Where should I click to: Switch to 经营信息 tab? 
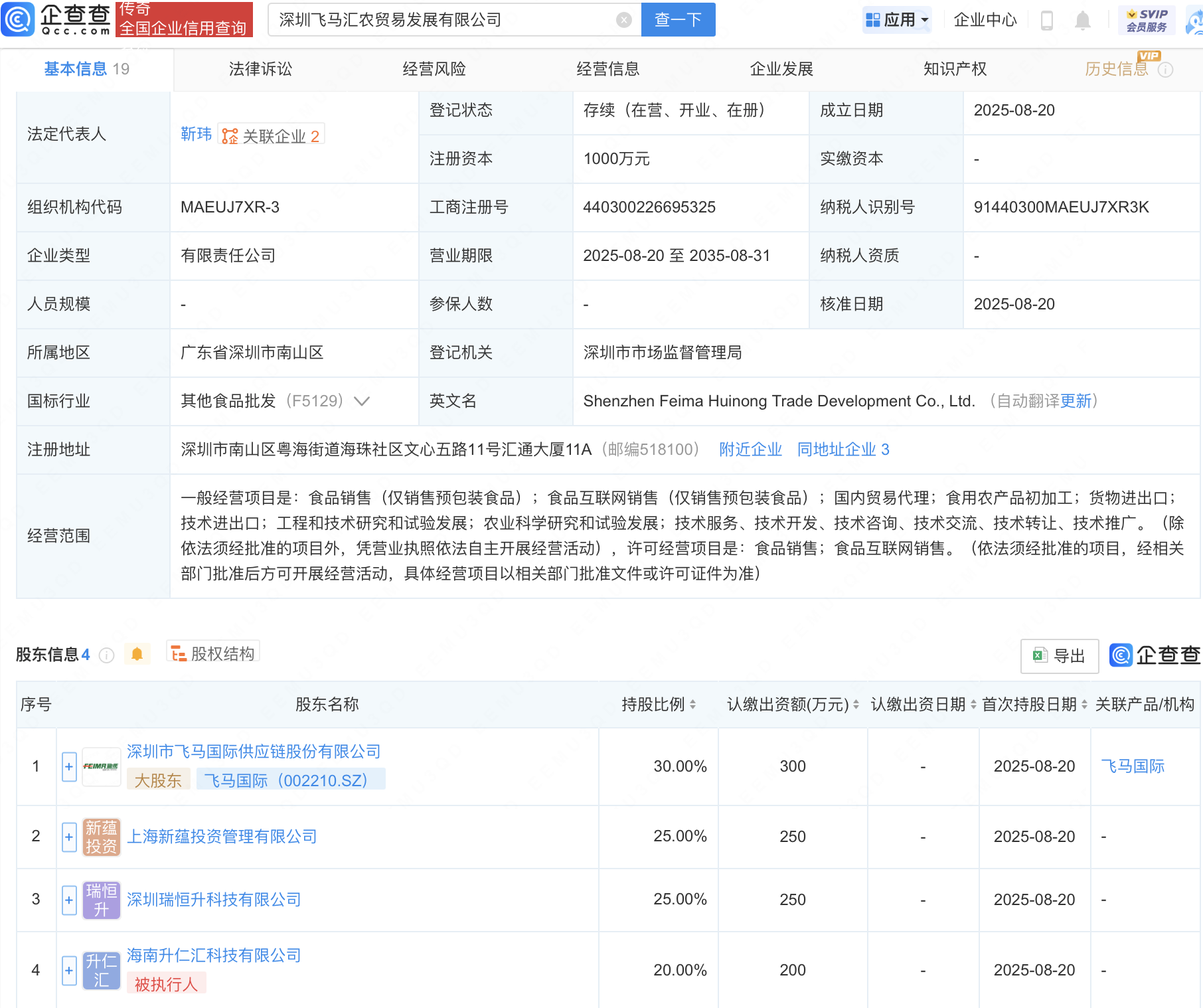pyautogui.click(x=608, y=69)
